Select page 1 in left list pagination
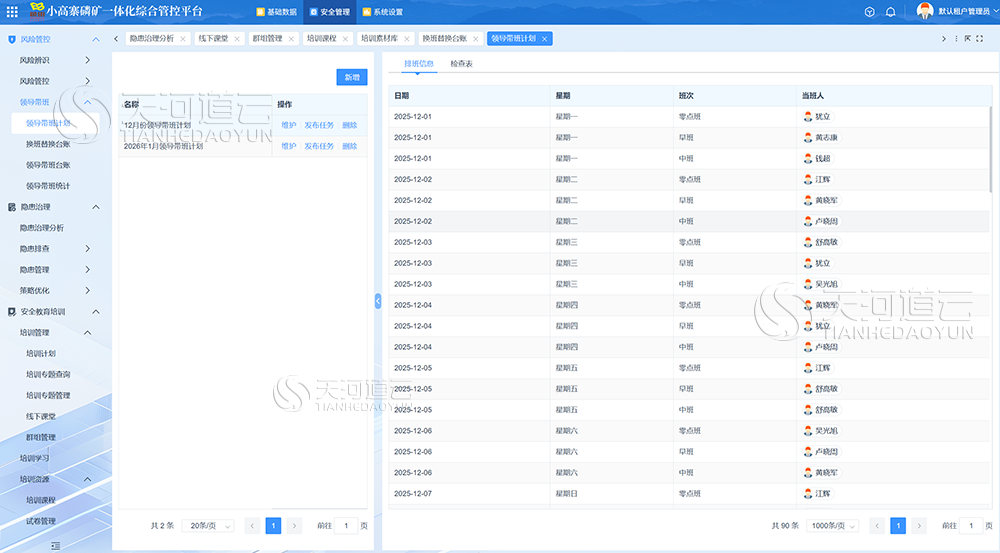Viewport: 1000px width, 553px height. pyautogui.click(x=273, y=526)
